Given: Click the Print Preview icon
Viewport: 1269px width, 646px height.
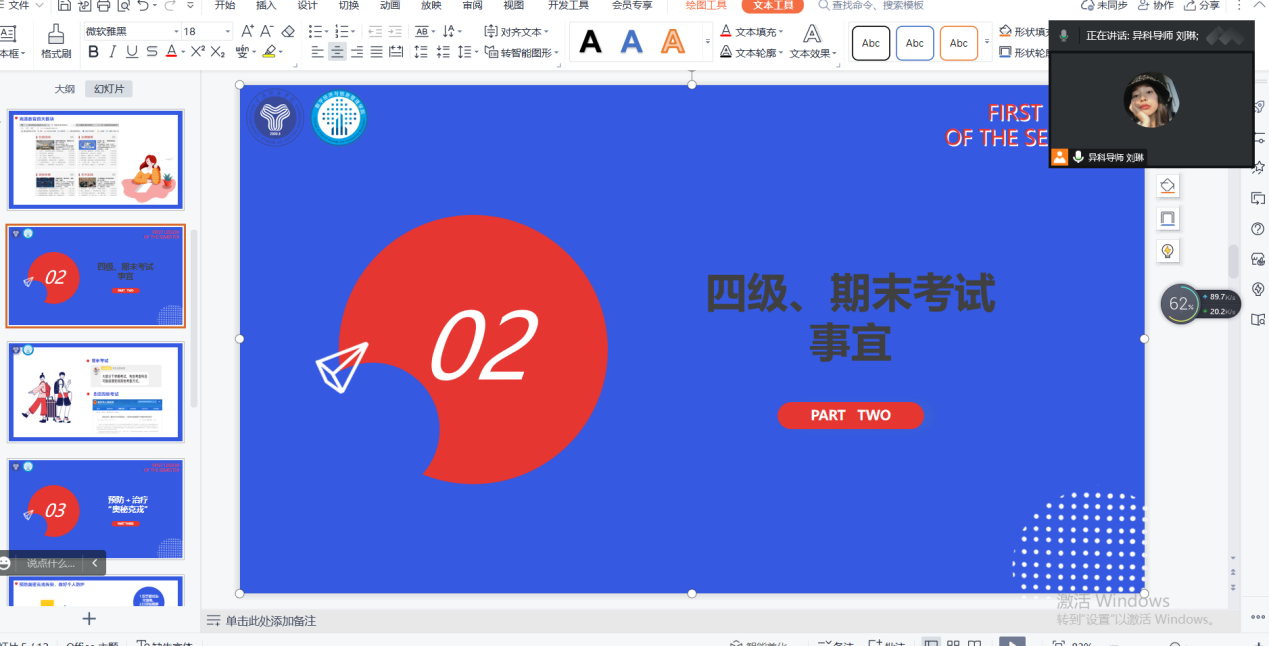Looking at the screenshot, I should click(x=122, y=6).
